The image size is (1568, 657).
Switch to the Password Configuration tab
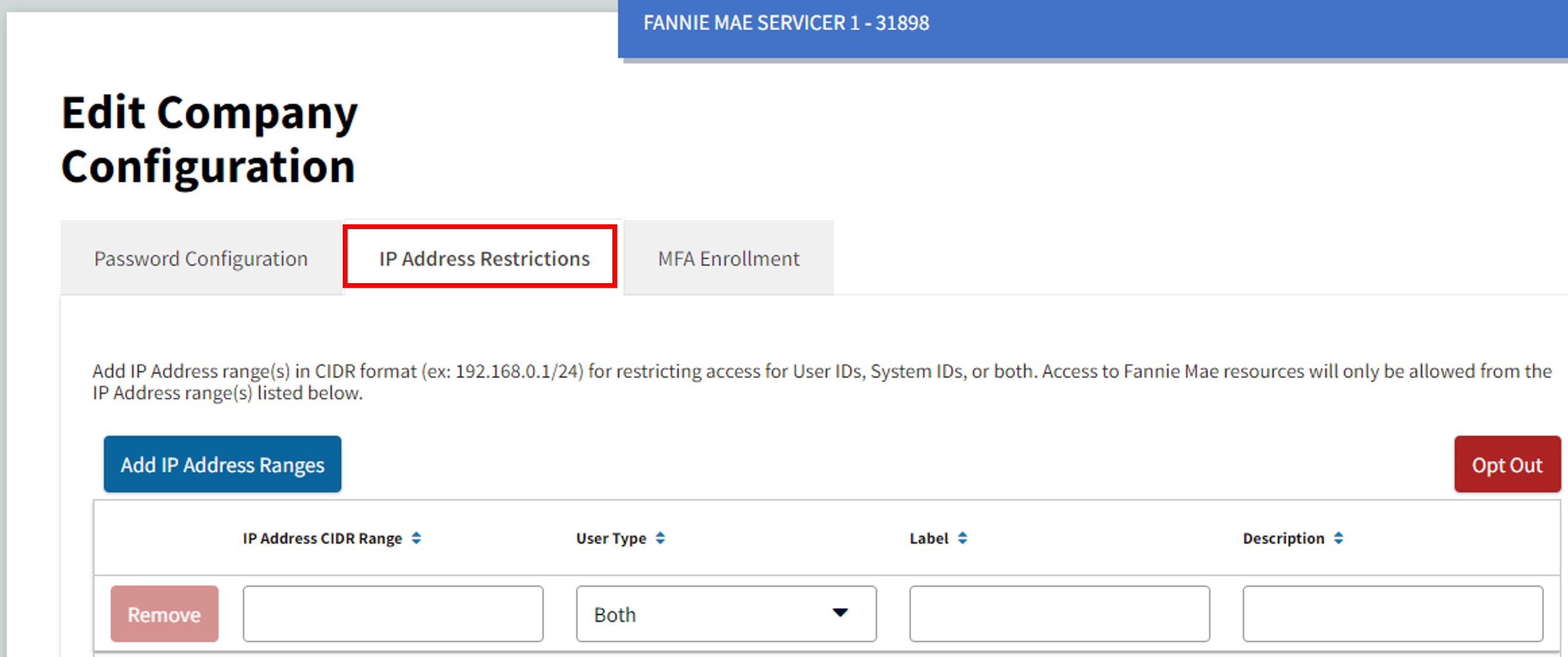point(201,258)
